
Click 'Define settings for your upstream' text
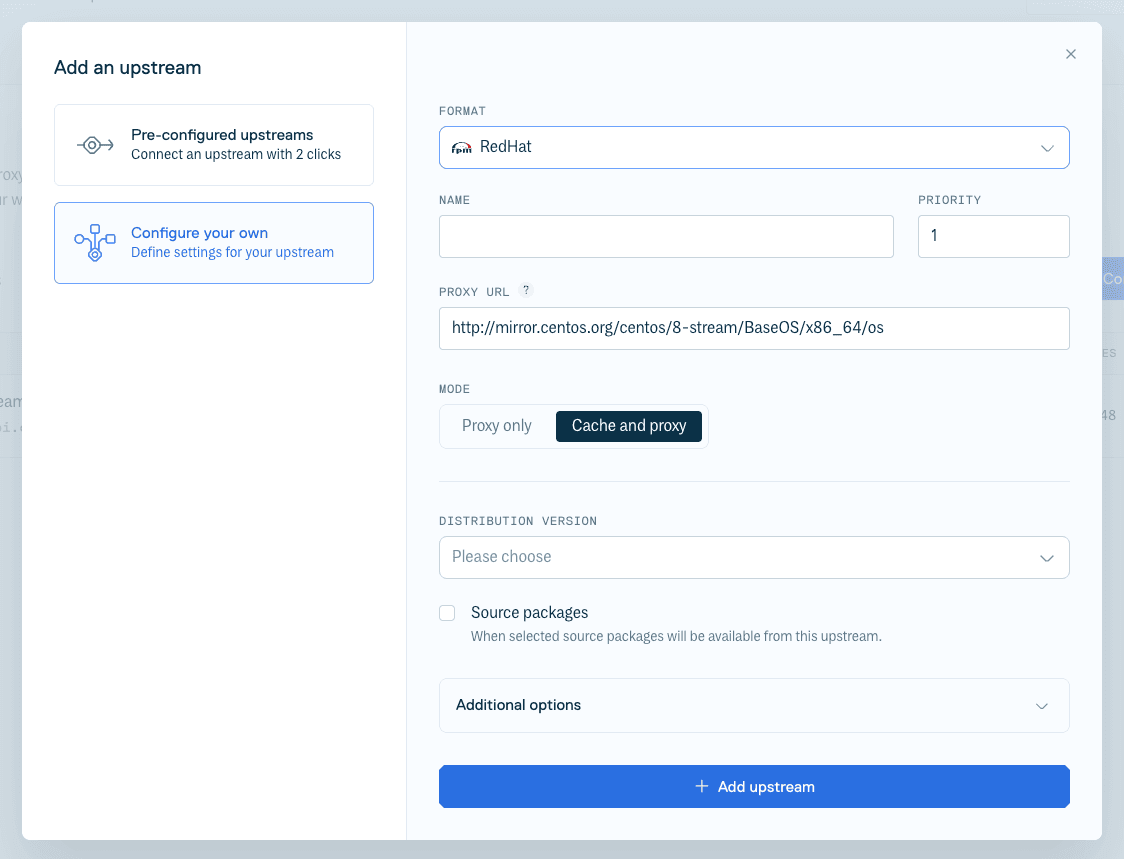[232, 252]
